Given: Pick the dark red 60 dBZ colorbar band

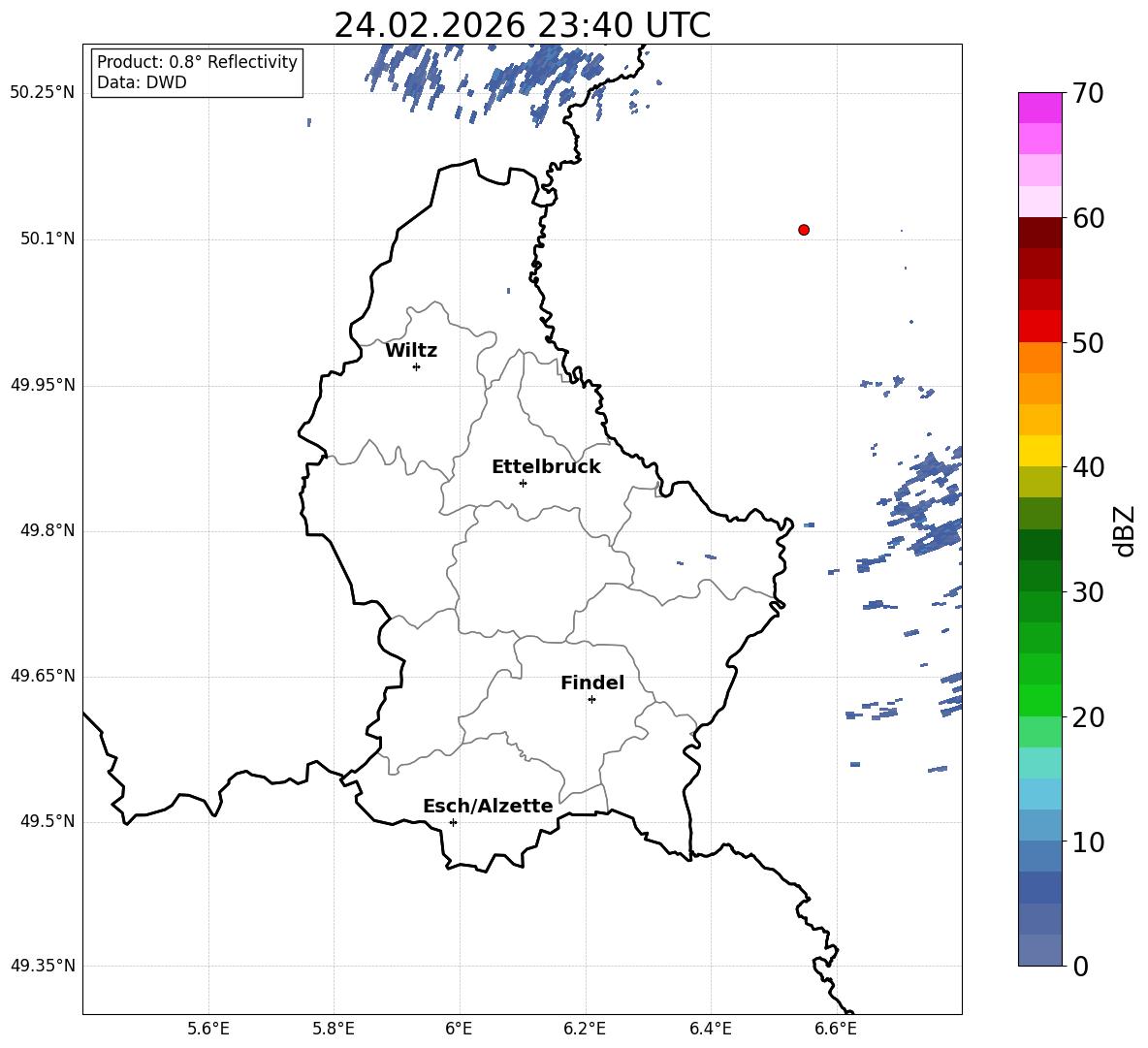Looking at the screenshot, I should (x=1039, y=233).
